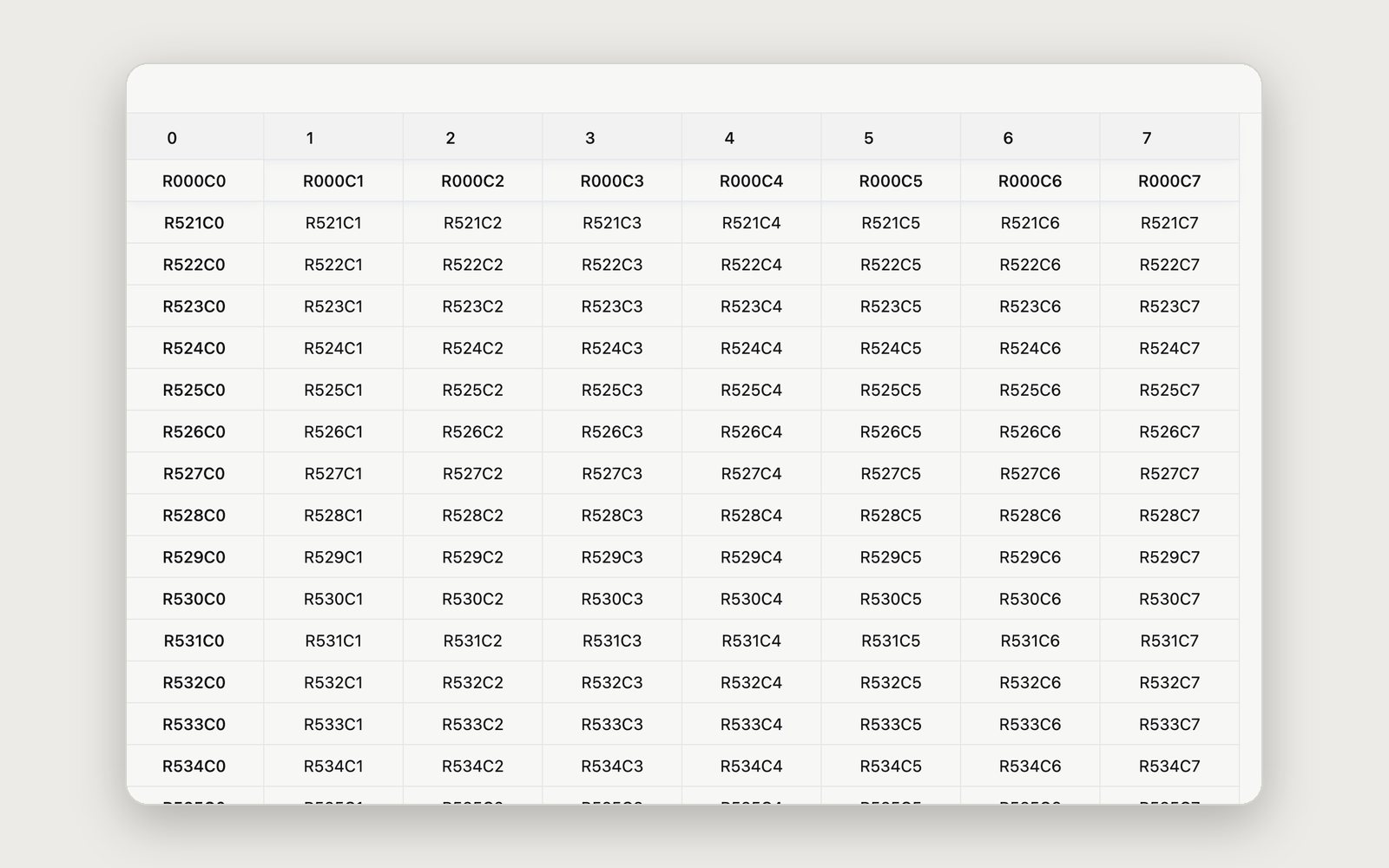1389x868 pixels.
Task: Select row header cell R531C0
Action: 194,641
